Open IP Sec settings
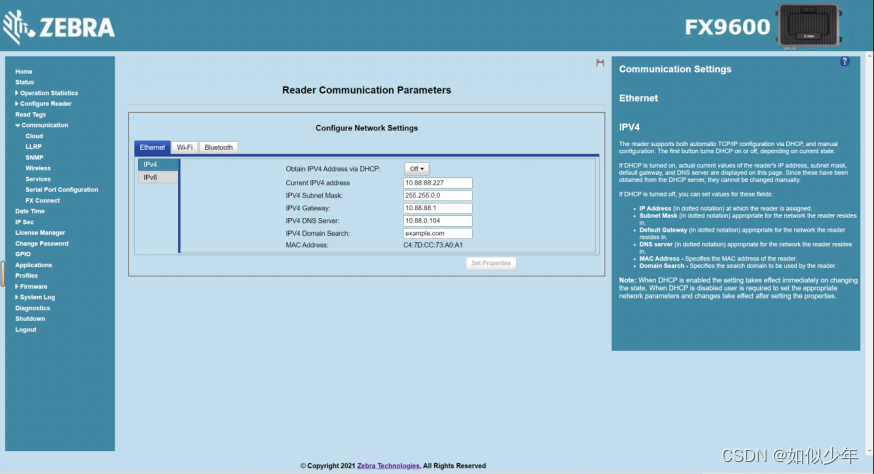Image resolution: width=874 pixels, height=474 pixels. click(x=25, y=222)
